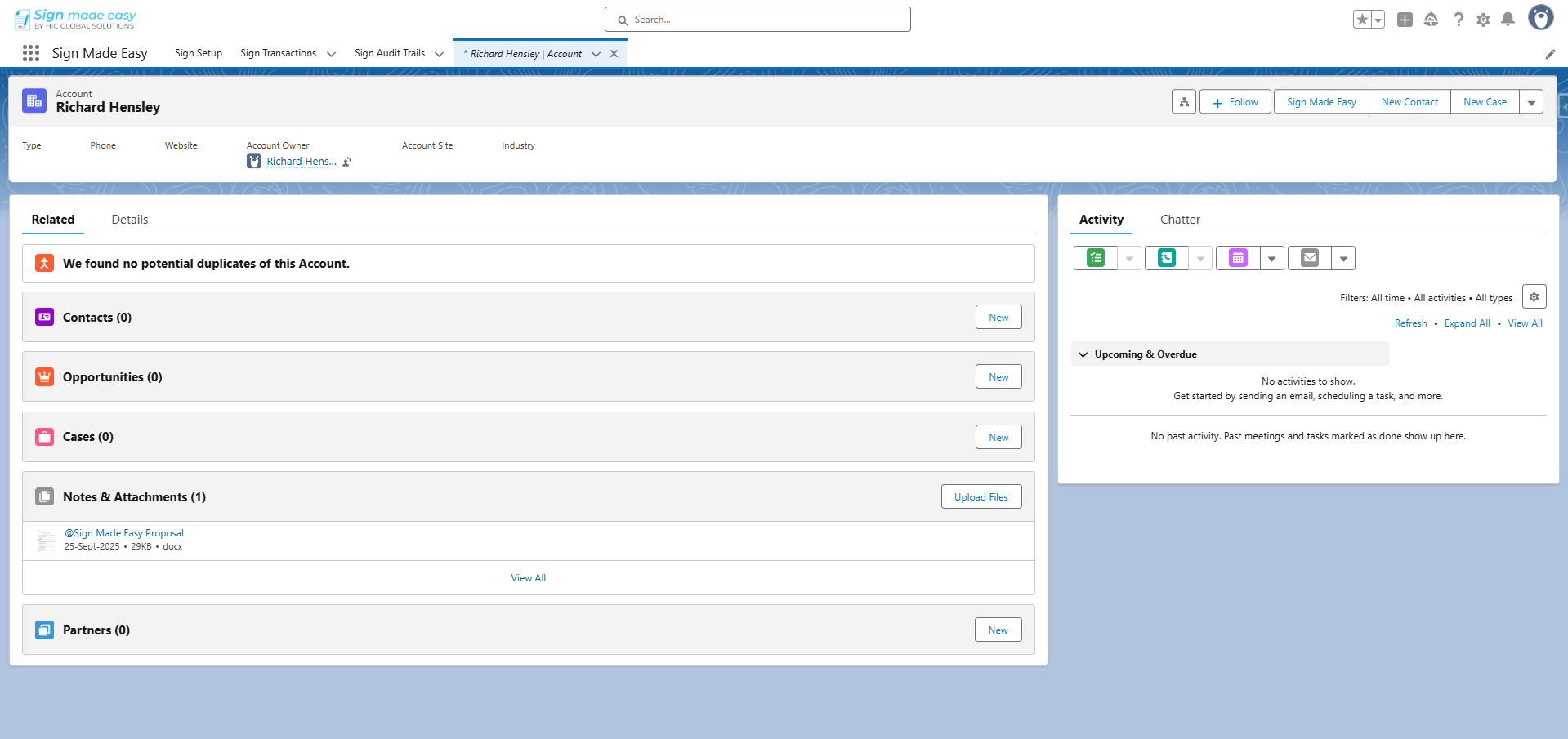Open the @Sign Made Easy Proposal file
Screen dimensions: 1568x739
click(124, 533)
